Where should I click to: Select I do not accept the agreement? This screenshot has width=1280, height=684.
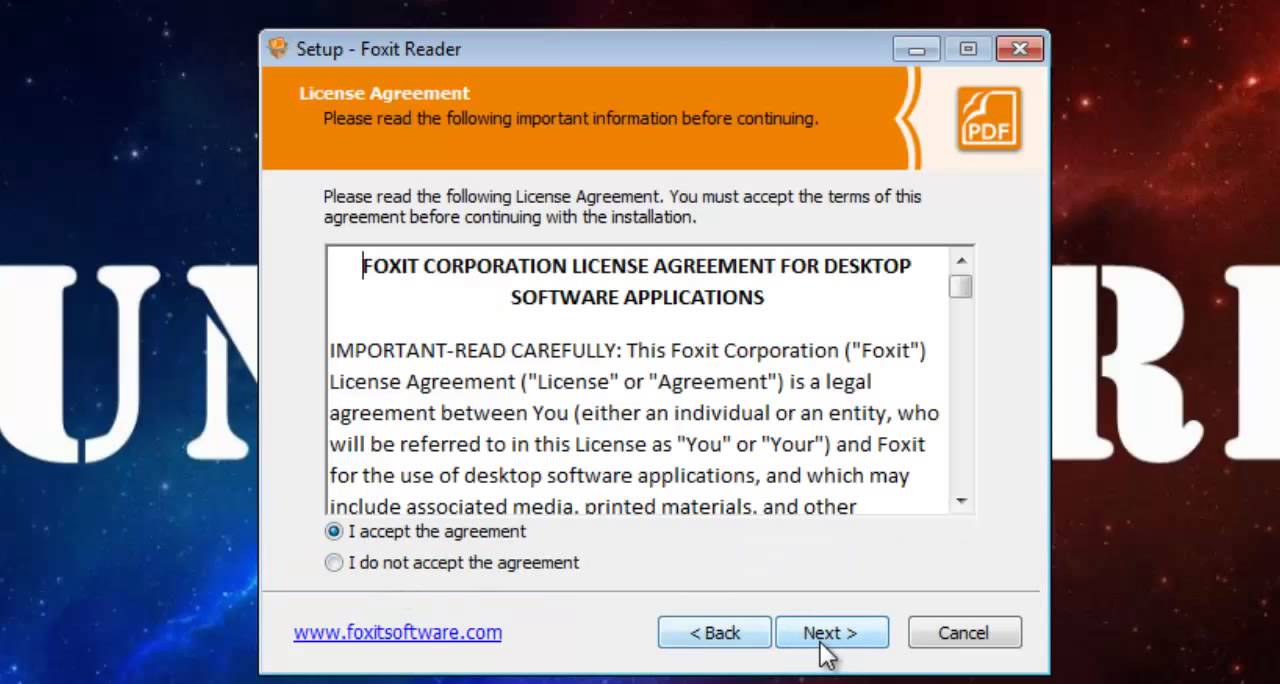pyautogui.click(x=452, y=562)
